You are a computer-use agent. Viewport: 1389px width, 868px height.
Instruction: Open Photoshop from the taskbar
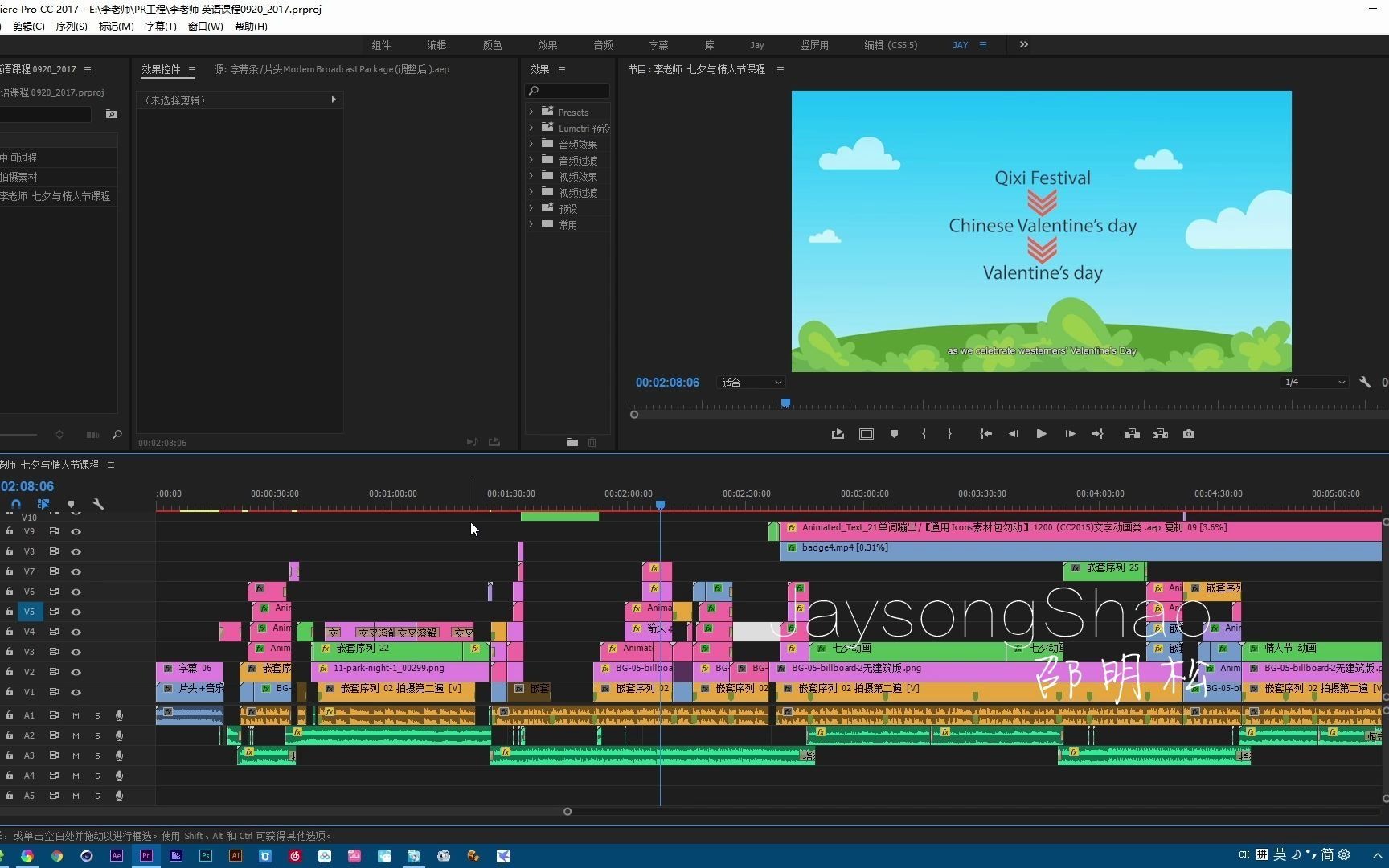[x=206, y=856]
